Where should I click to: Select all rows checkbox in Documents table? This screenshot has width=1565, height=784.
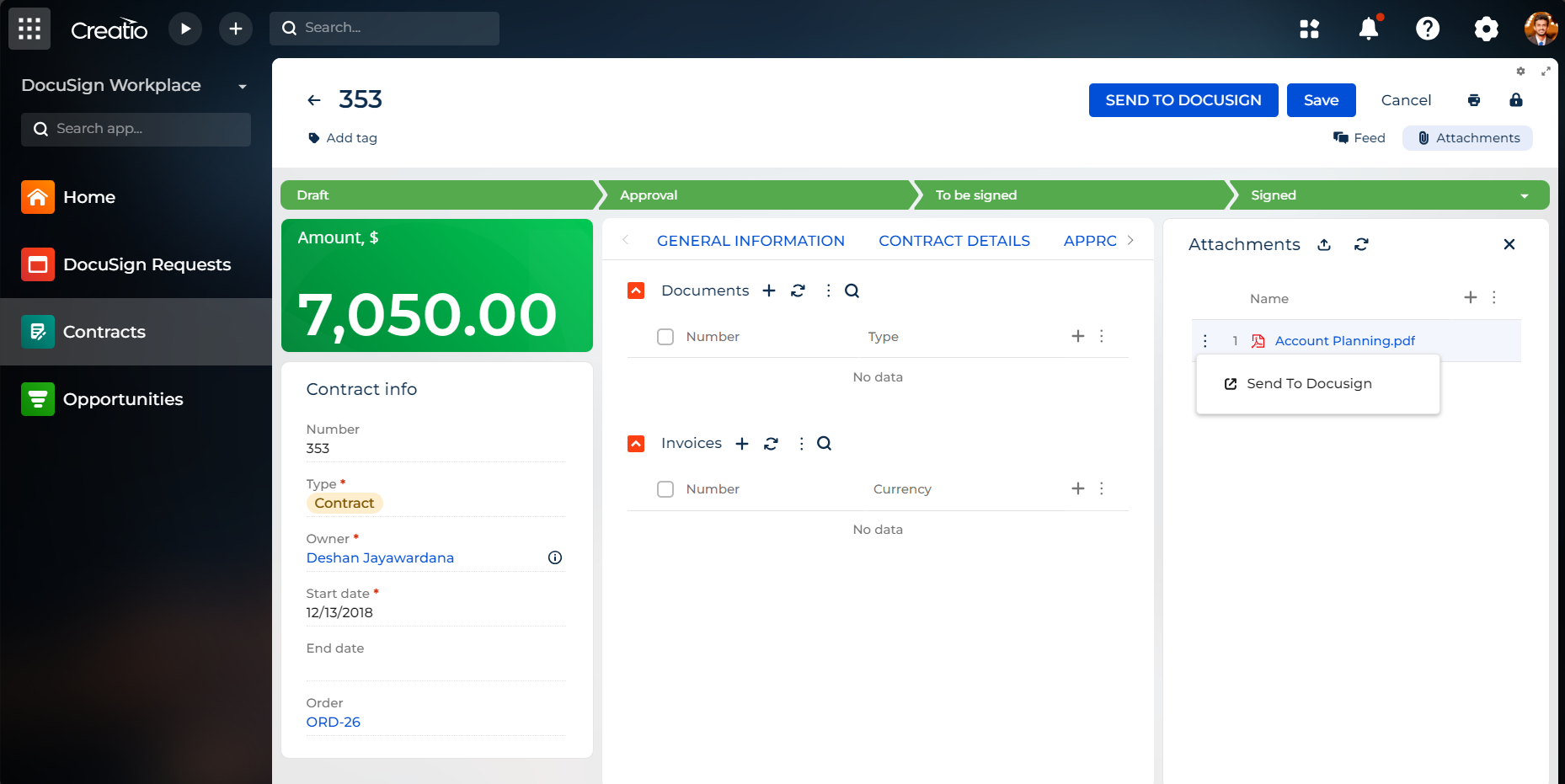point(665,337)
